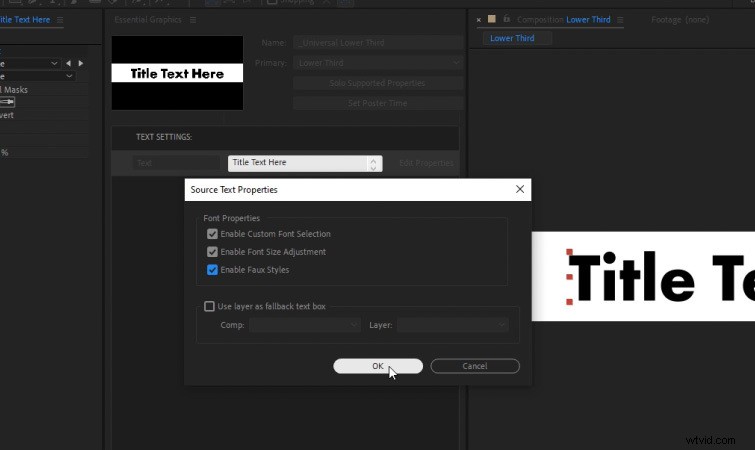Click previous keyframe left arrow
The width and height of the screenshot is (755, 450).
click(68, 63)
